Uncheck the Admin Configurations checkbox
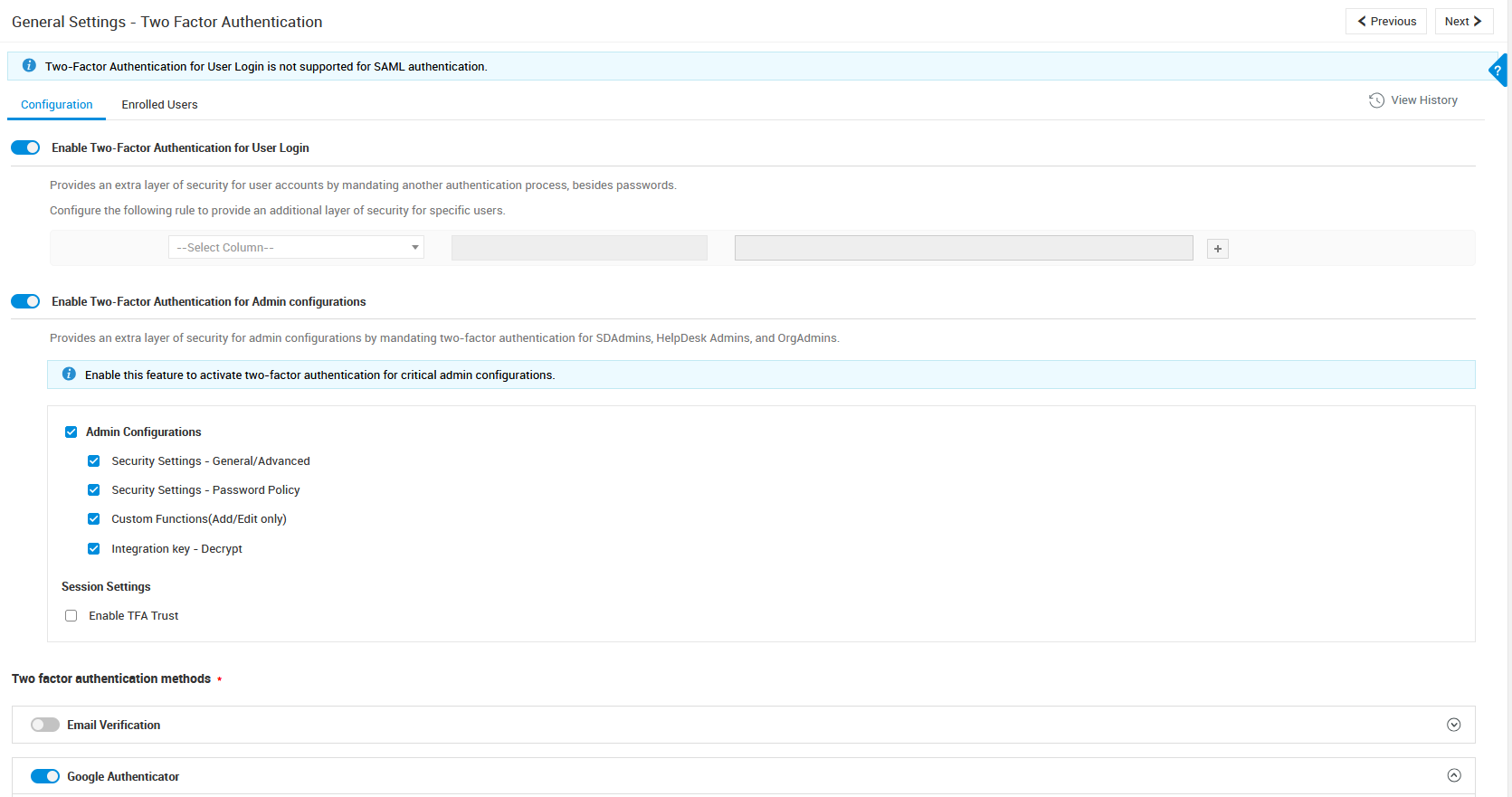 [x=71, y=432]
